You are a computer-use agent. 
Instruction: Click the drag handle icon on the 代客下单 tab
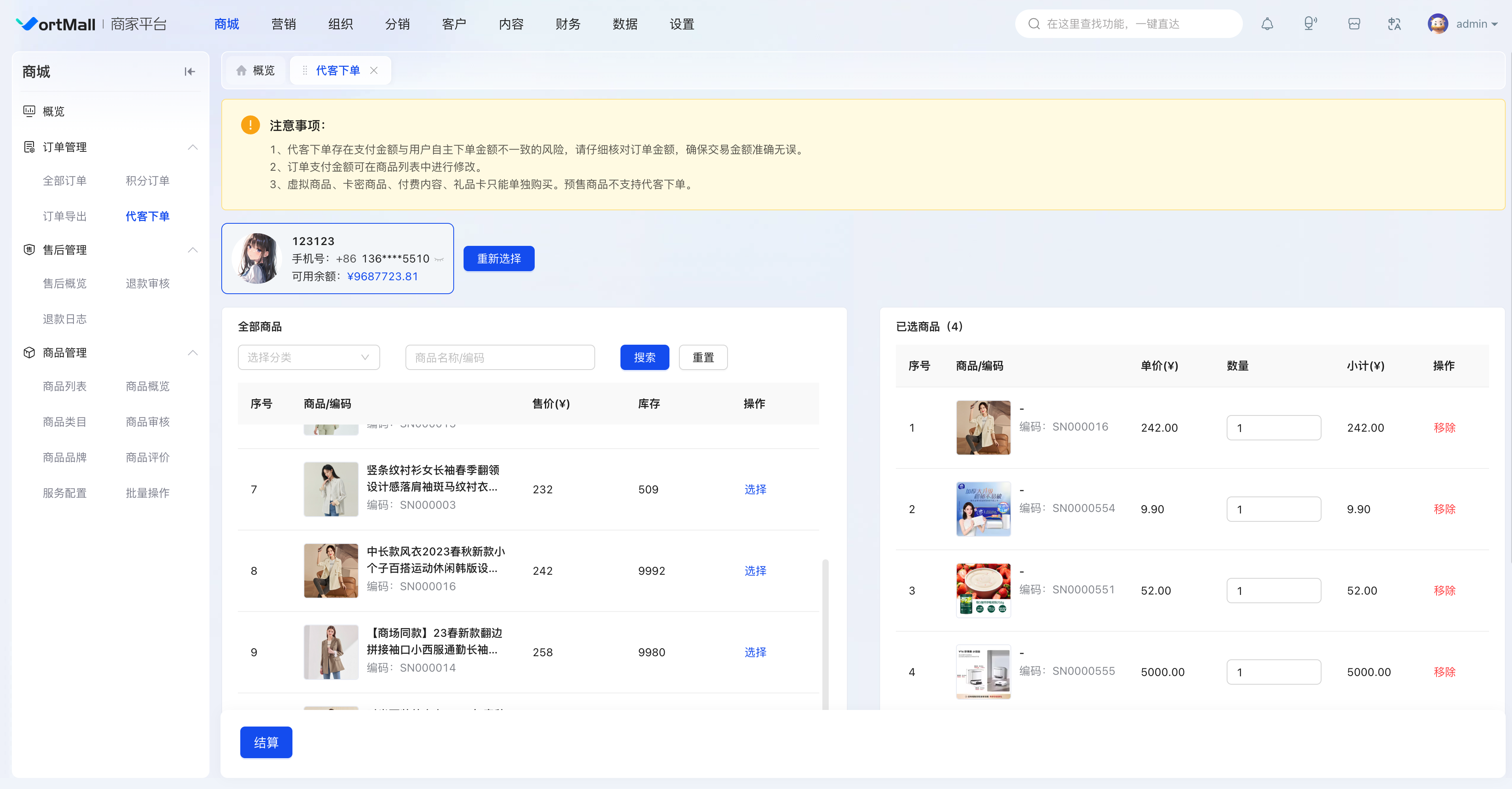click(x=305, y=70)
